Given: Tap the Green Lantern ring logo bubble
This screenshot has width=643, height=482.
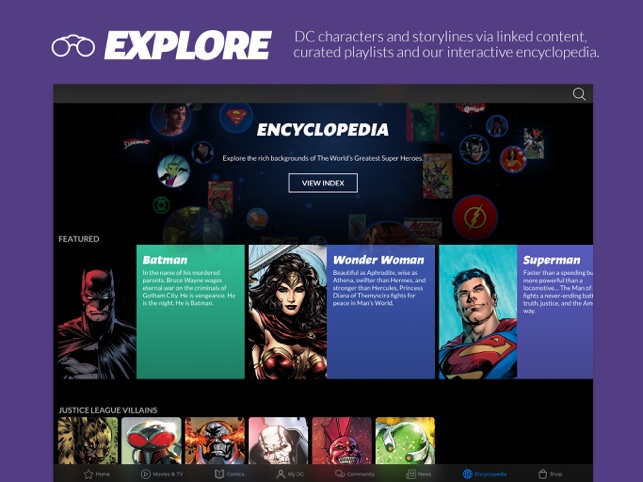Looking at the screenshot, I should (161, 205).
